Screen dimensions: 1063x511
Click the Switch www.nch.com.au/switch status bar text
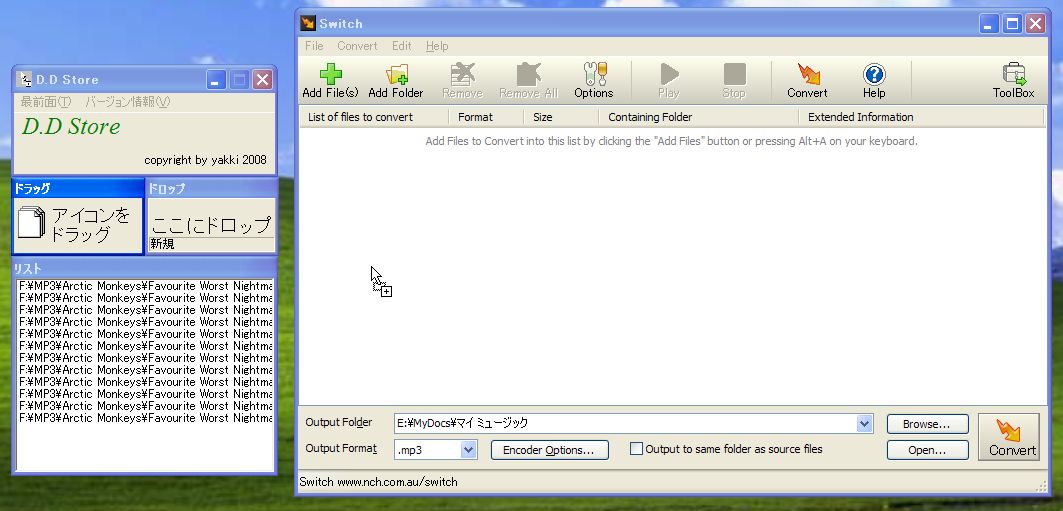tap(378, 483)
